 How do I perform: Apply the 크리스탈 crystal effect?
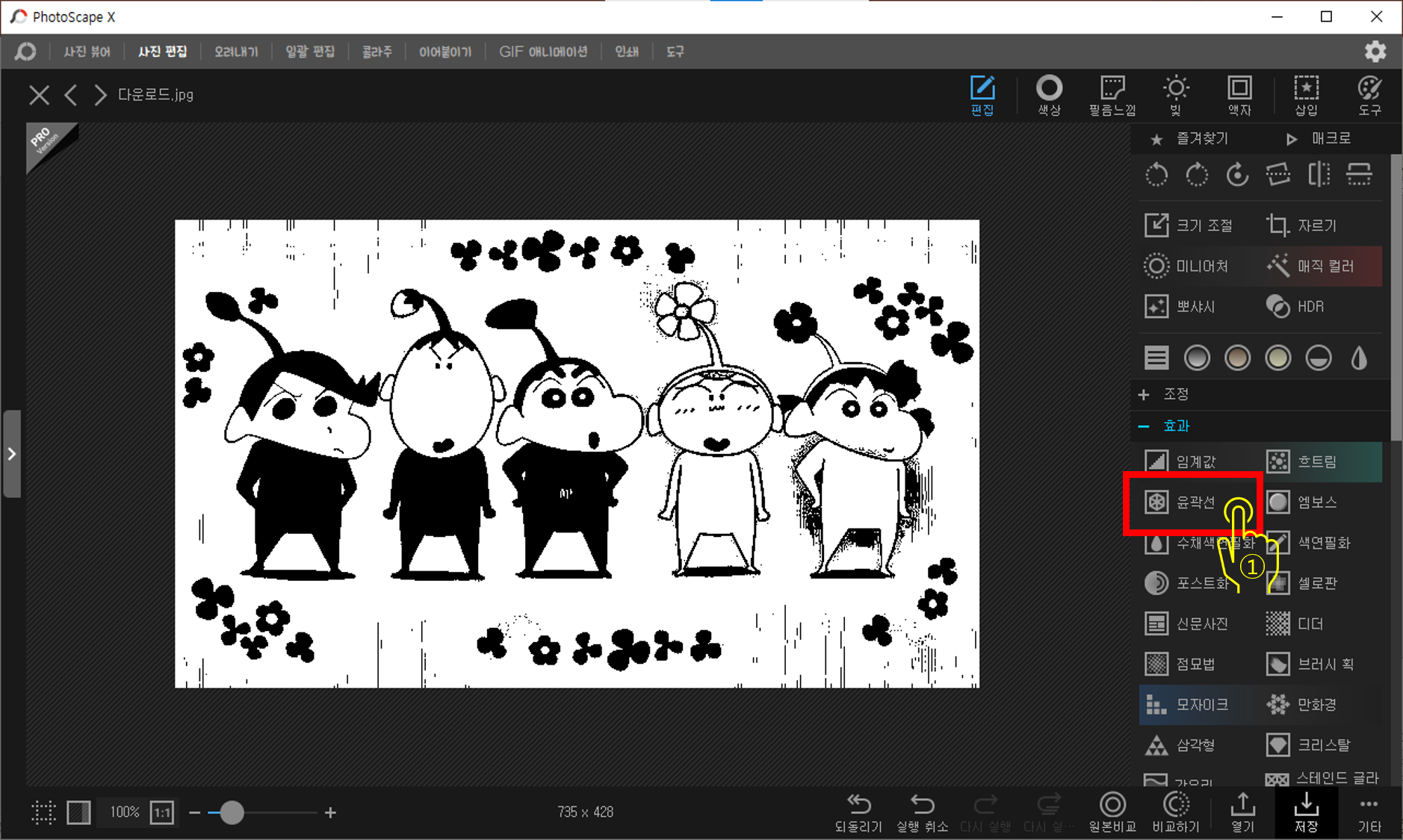coord(1308,744)
